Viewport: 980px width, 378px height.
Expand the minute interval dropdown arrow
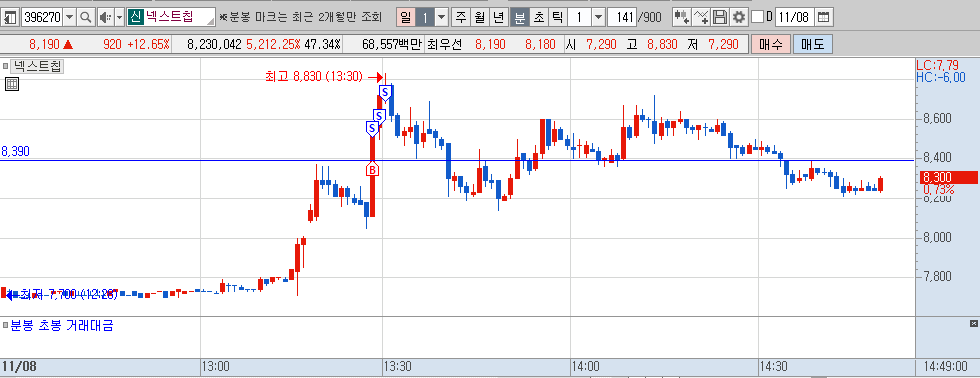click(x=598, y=17)
